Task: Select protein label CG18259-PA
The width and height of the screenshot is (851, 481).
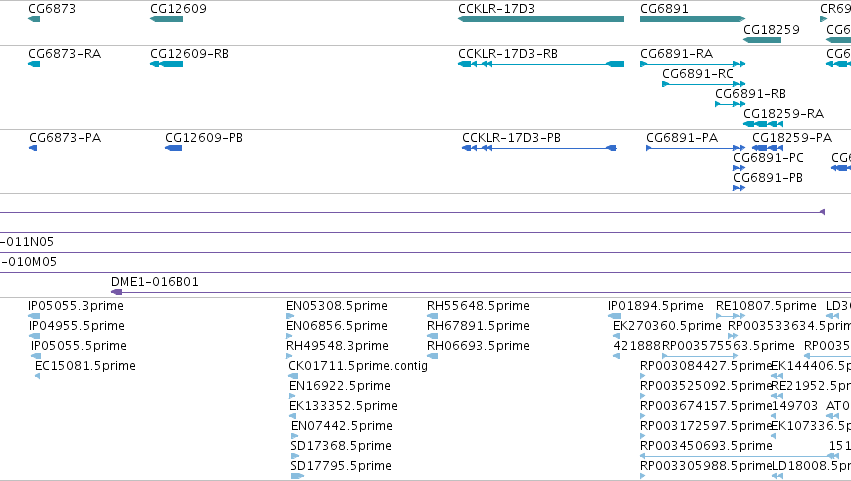Action: (792, 138)
